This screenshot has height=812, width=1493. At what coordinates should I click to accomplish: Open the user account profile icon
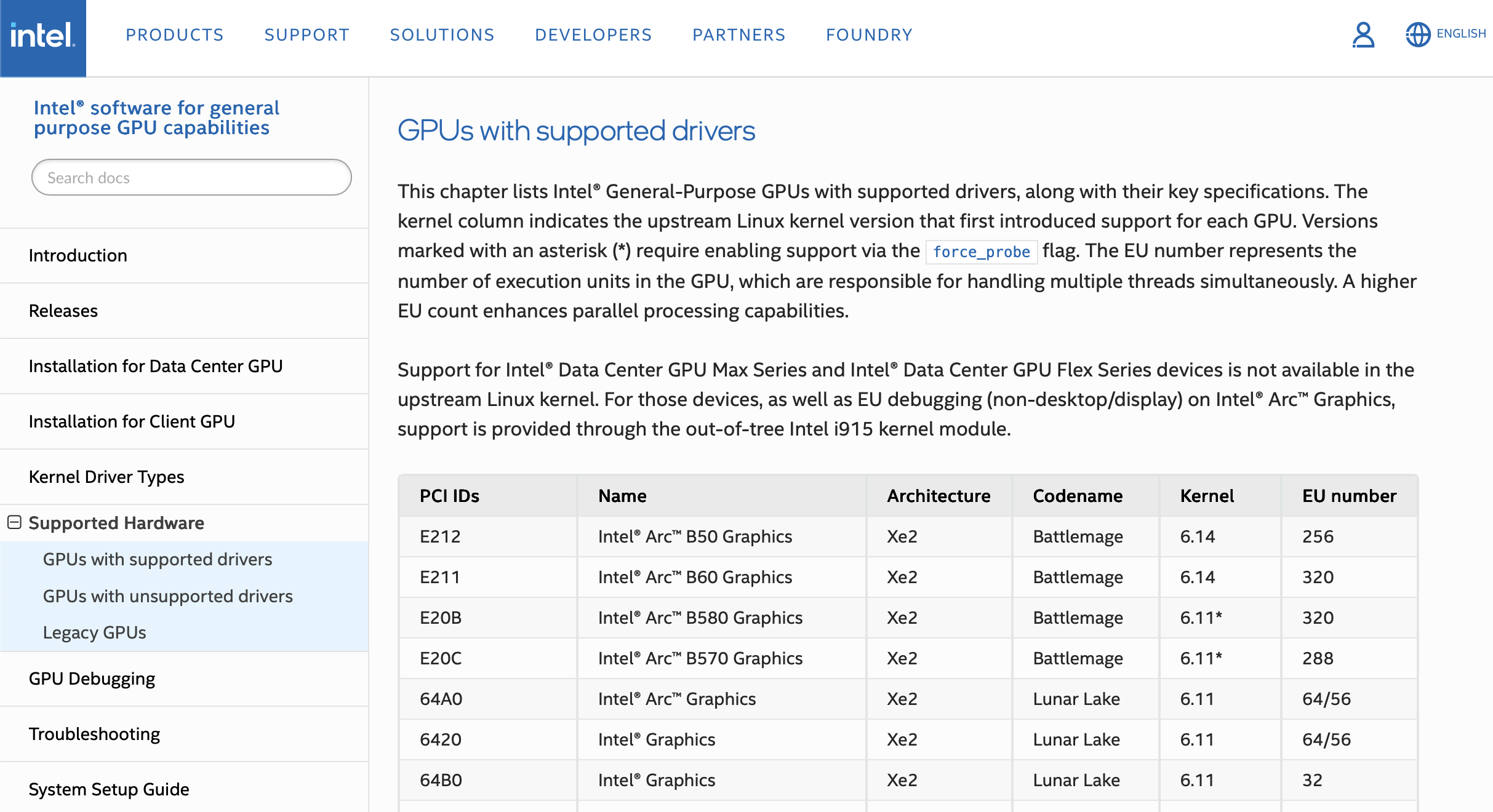1363,35
